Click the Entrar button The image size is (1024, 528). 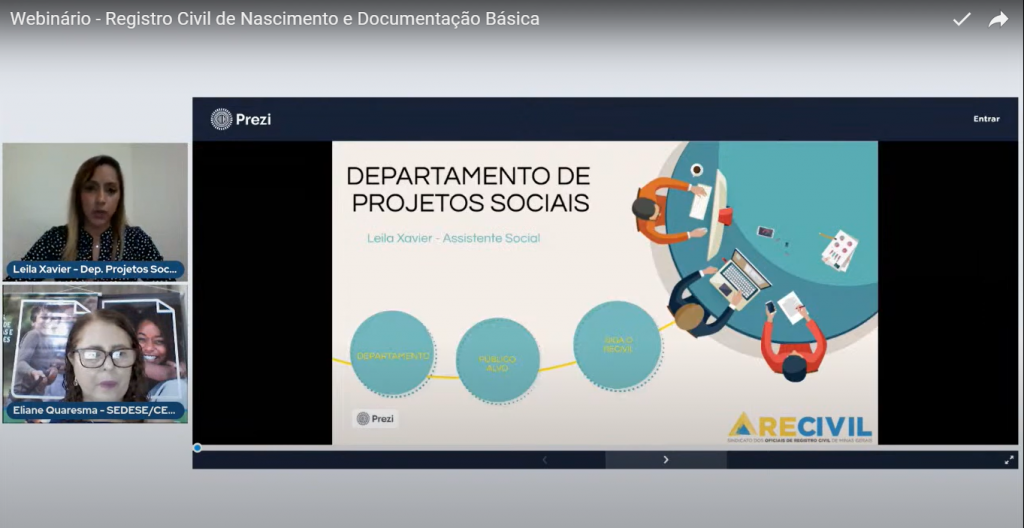[986, 119]
